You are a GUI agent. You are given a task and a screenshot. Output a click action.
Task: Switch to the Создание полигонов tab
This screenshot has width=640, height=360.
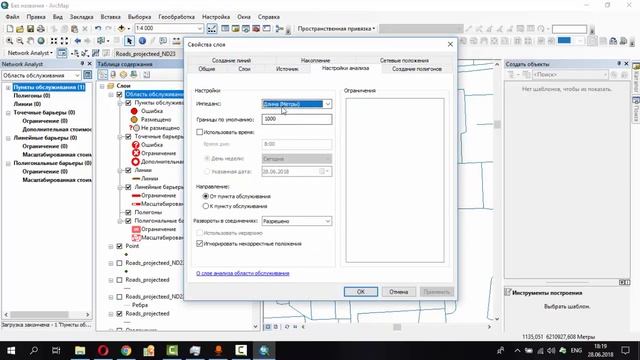coord(417,69)
